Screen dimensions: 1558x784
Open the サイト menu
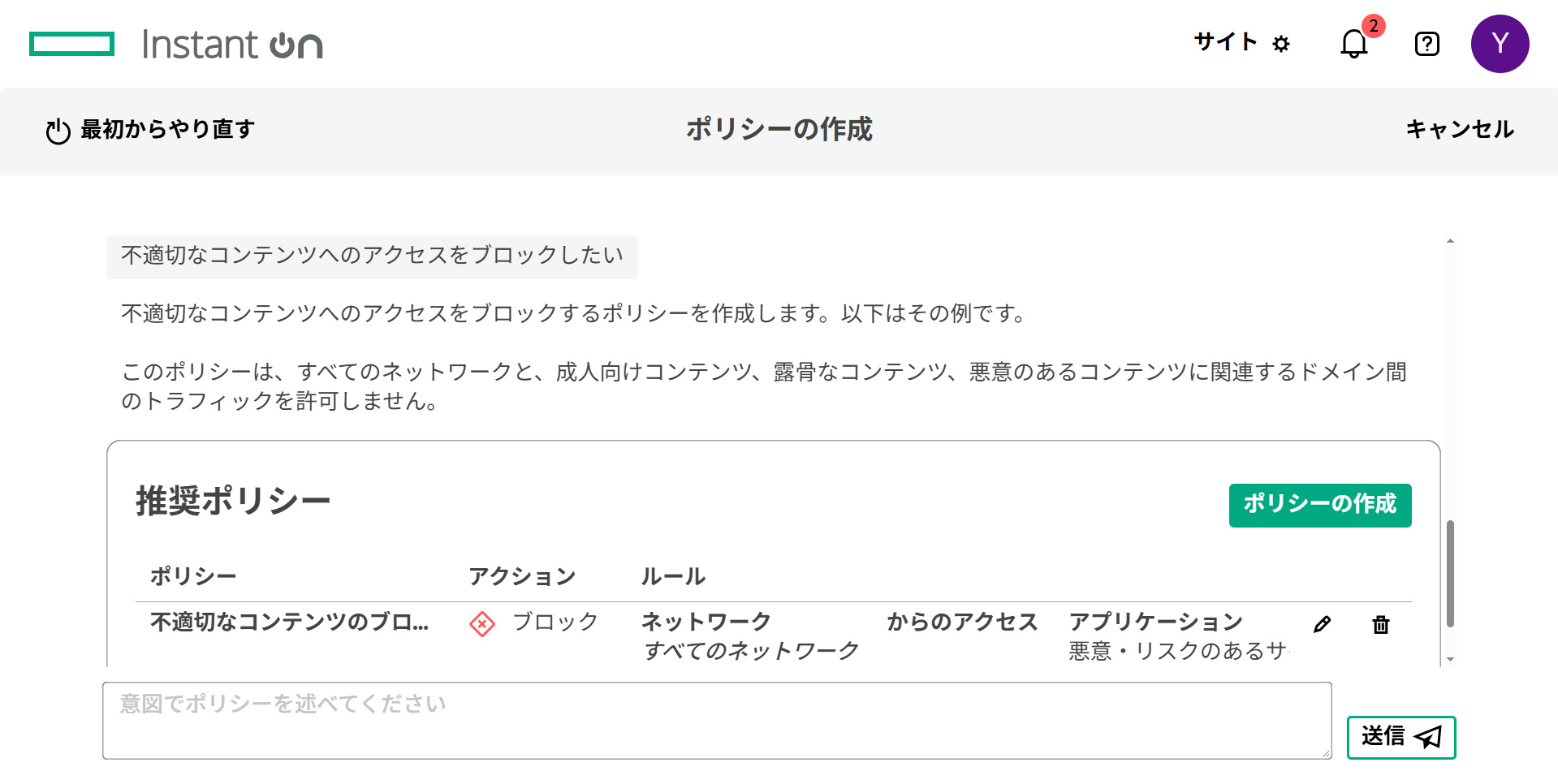[x=1225, y=42]
